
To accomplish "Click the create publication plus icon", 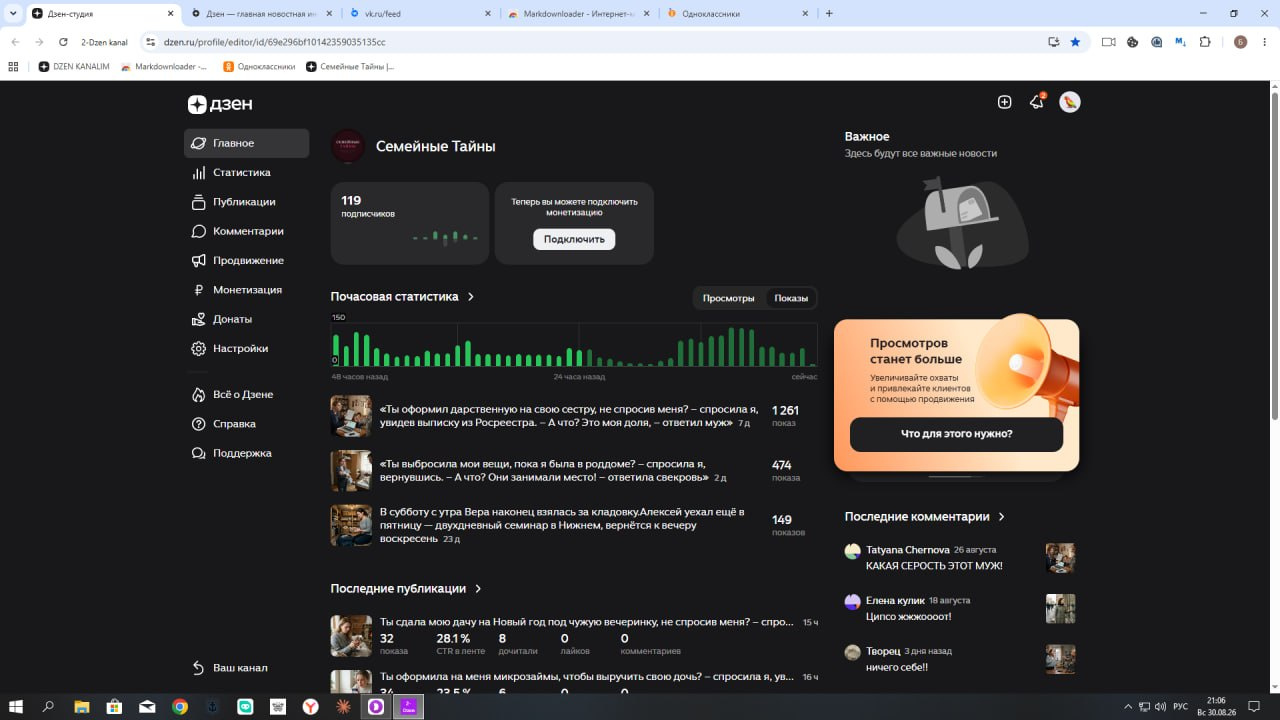I will [x=1005, y=102].
